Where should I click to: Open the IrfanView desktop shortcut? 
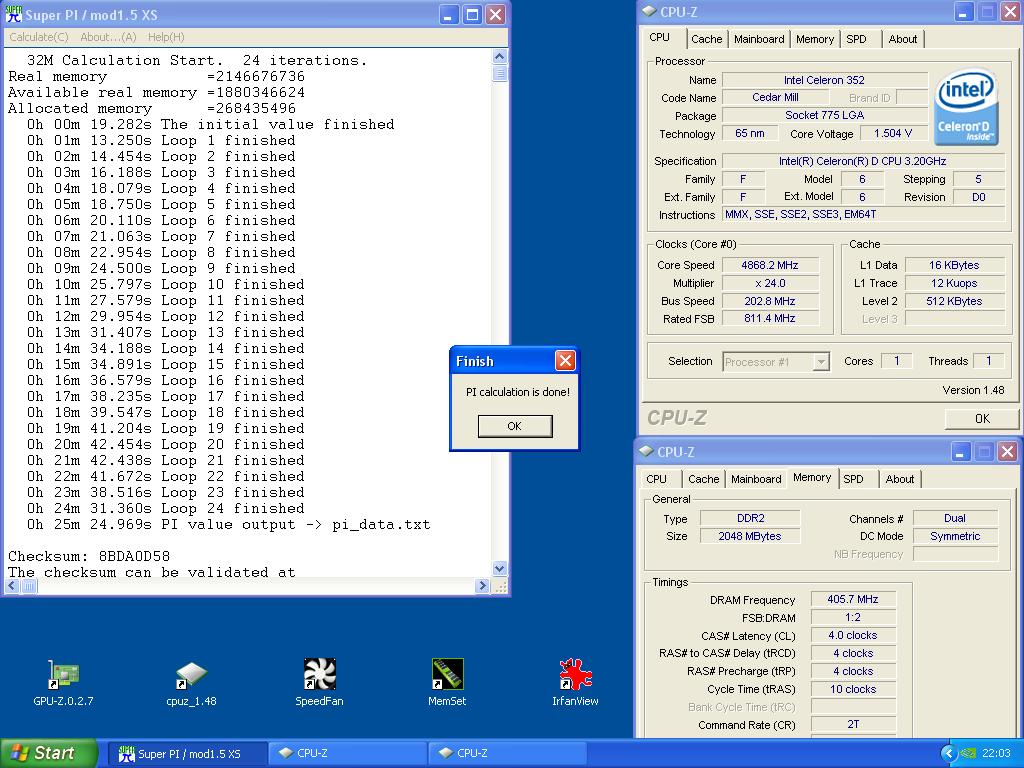(x=575, y=682)
